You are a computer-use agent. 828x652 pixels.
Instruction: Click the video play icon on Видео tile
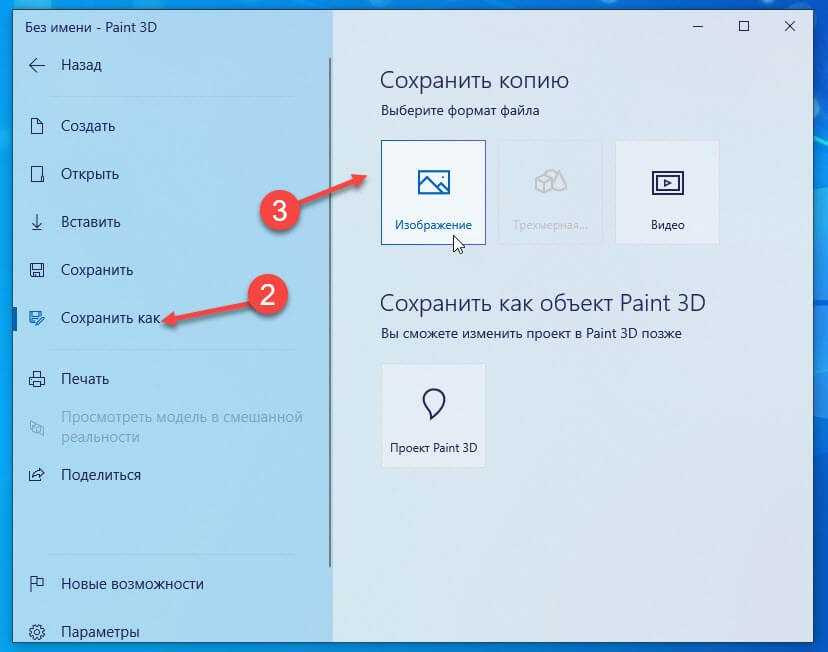pyautogui.click(x=667, y=183)
